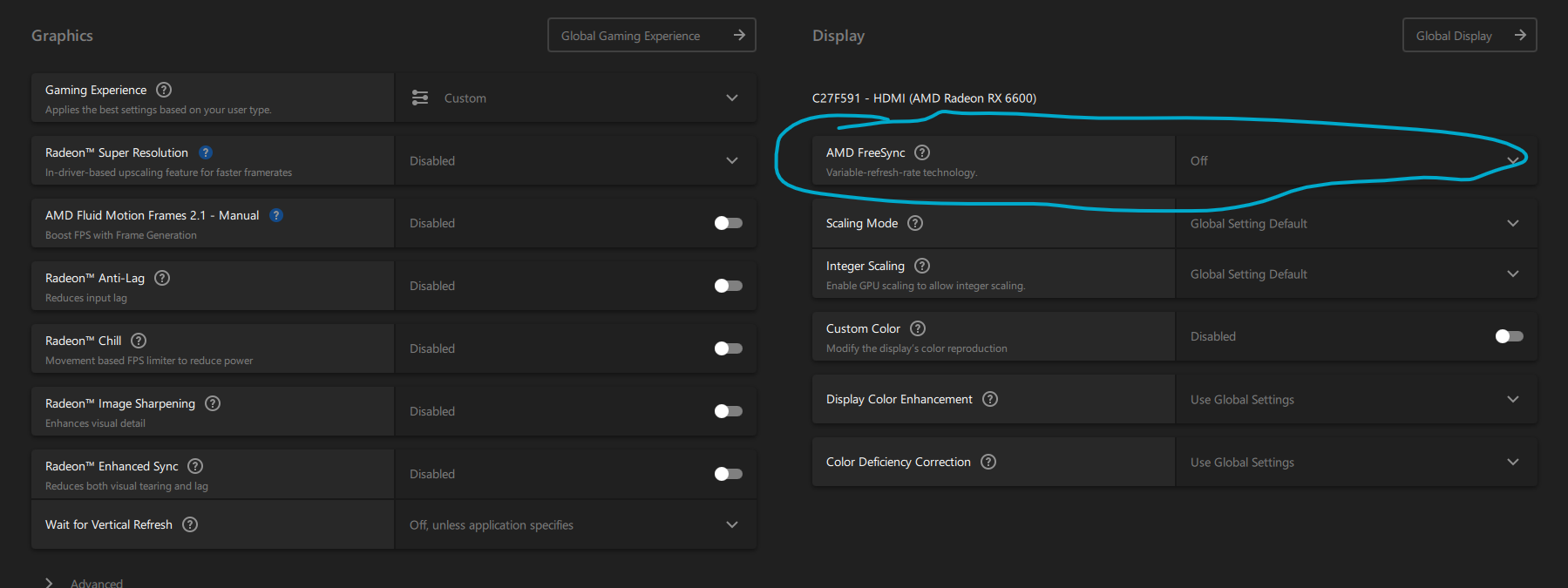Click the Graphics section heading
The image size is (1568, 588).
[x=62, y=36]
